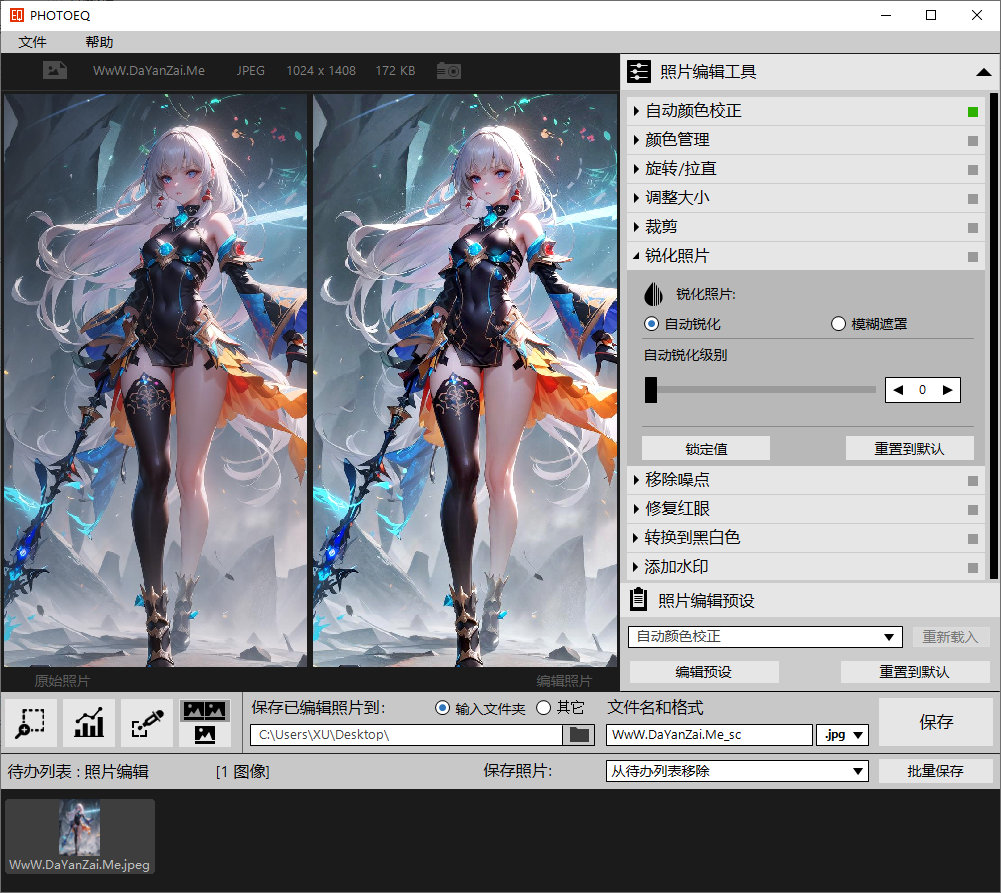The height and width of the screenshot is (893, 1001).
Task: Toggle the 转换到黑白色 status indicator
Action: coord(972,539)
